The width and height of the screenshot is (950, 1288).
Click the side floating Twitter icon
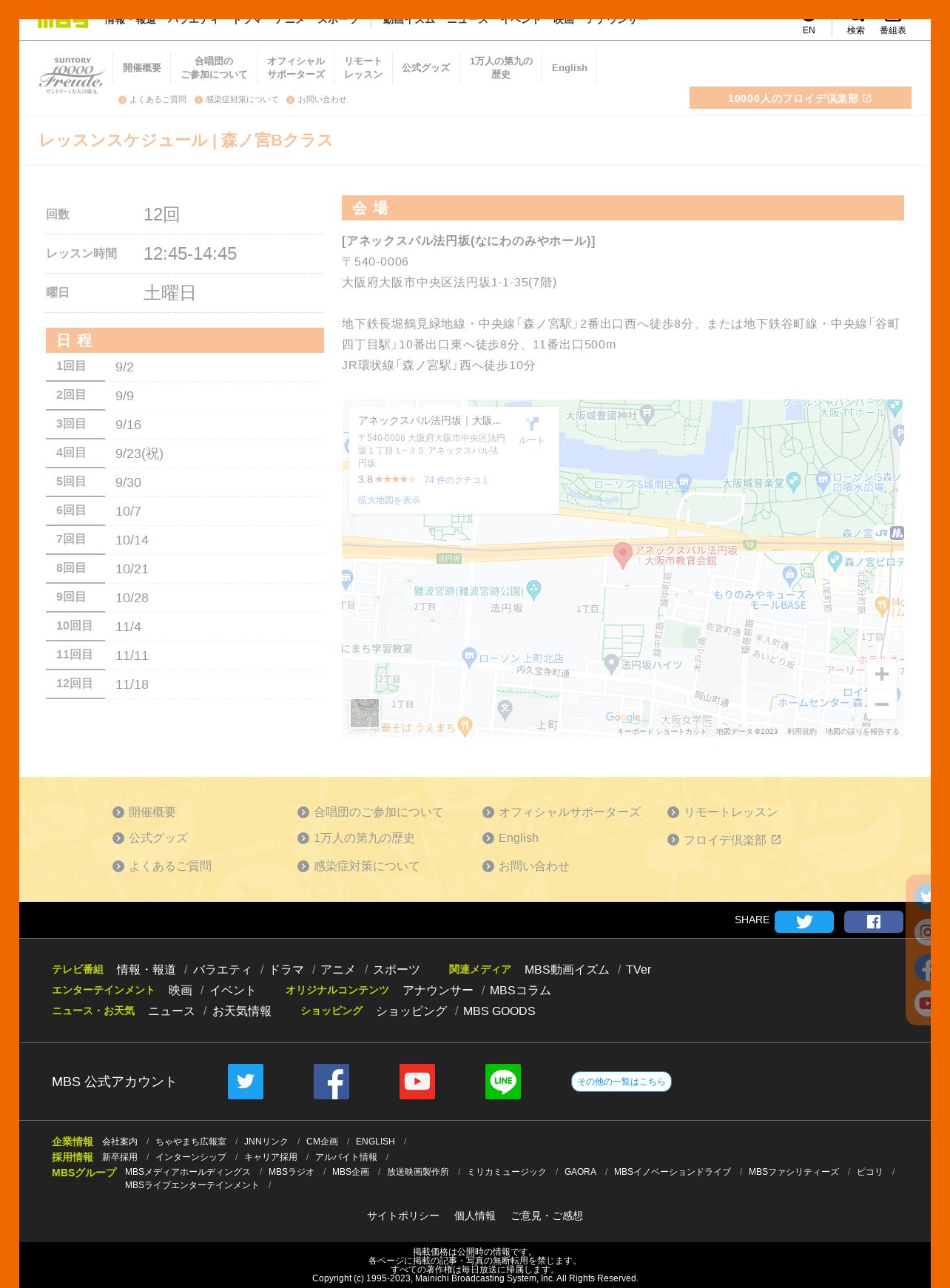coord(923,897)
